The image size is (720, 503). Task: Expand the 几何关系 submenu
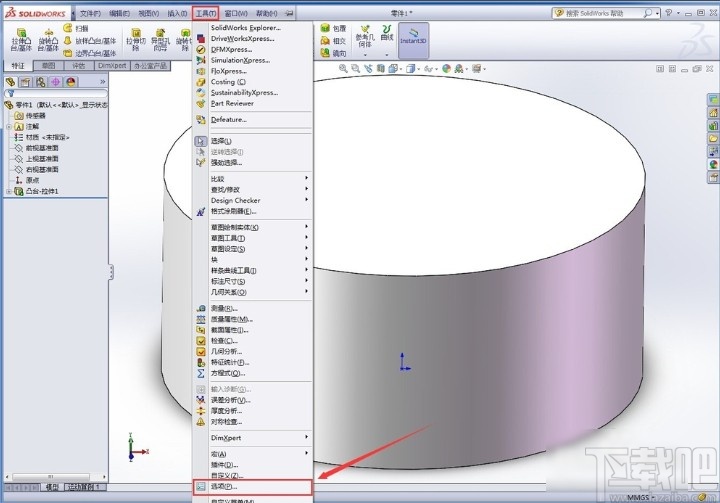[253, 292]
